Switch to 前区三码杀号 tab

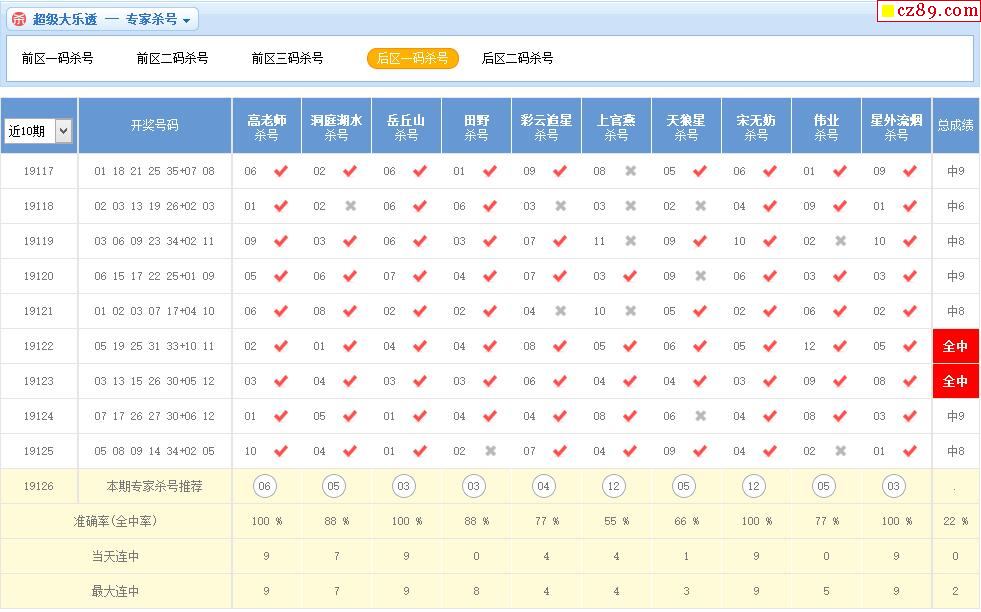[x=288, y=58]
